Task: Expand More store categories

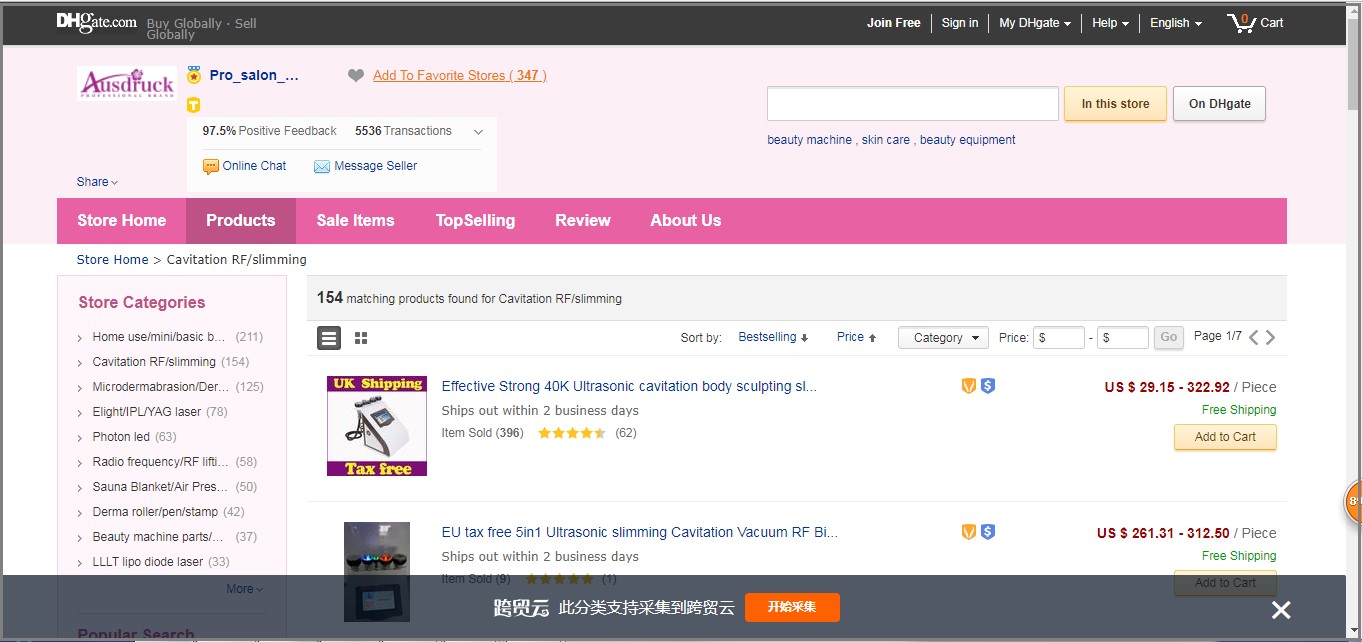Action: 244,589
